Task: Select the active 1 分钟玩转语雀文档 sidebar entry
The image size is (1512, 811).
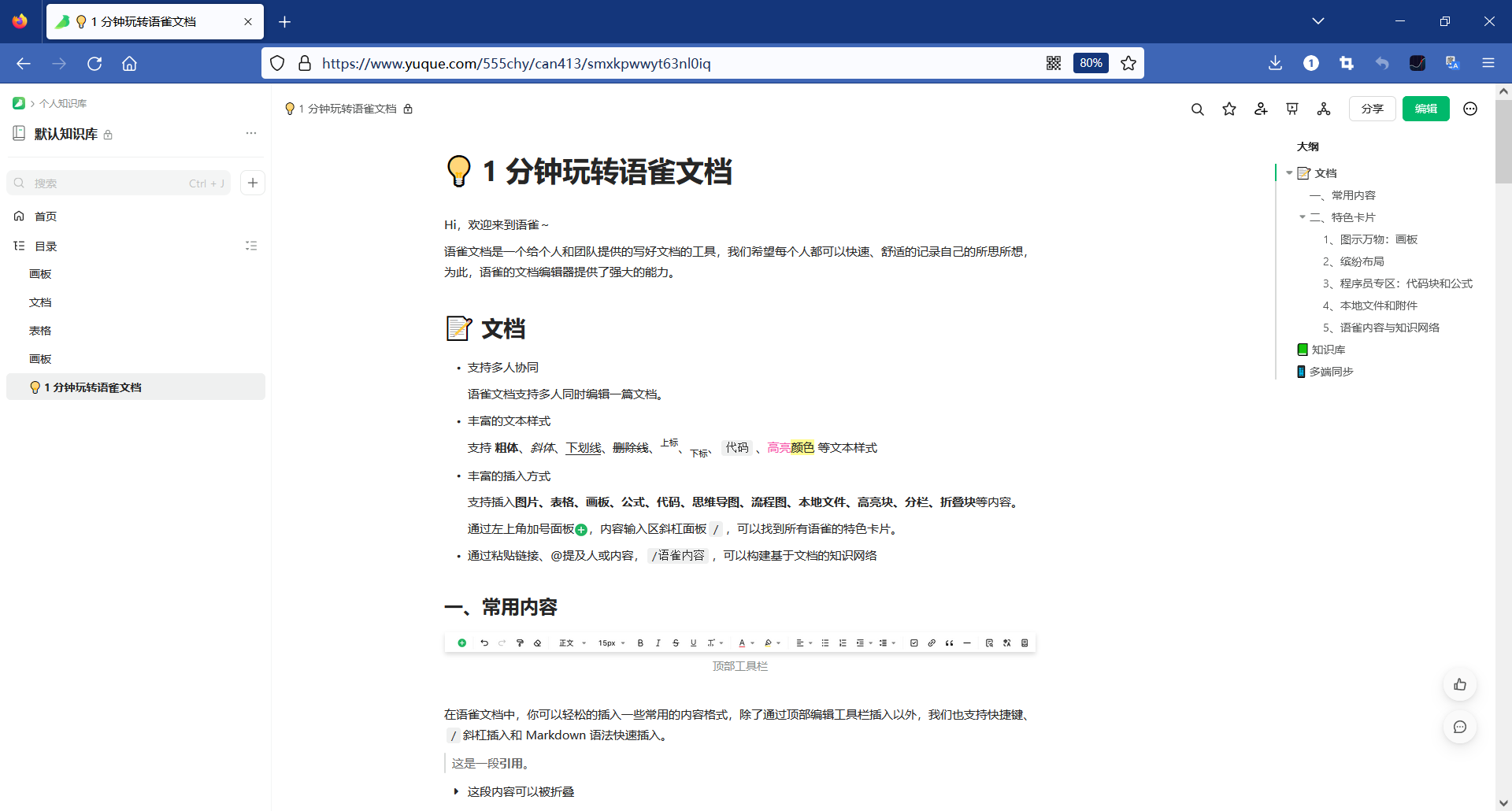Action: tap(135, 387)
